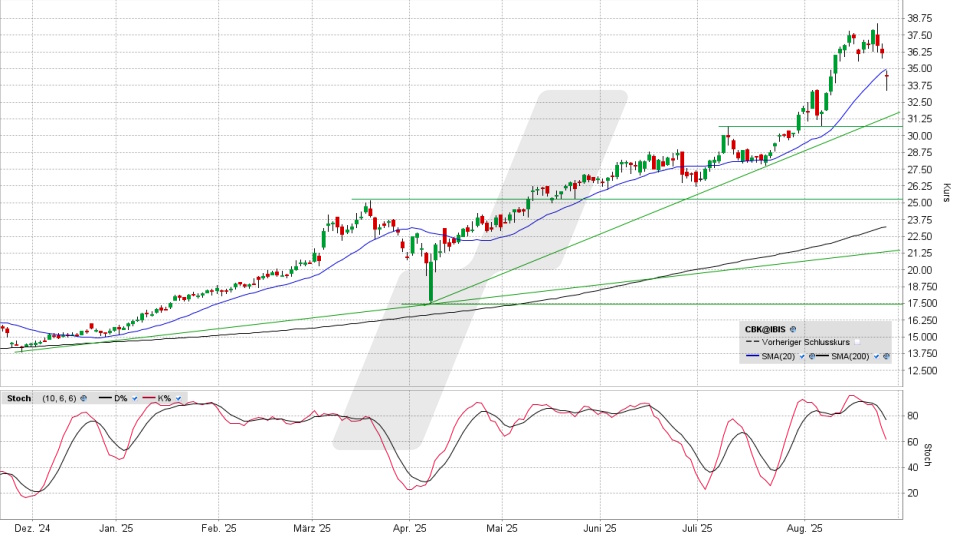Click the Stoch 80 axis label
Screen dimensions: 960x540
click(912, 416)
